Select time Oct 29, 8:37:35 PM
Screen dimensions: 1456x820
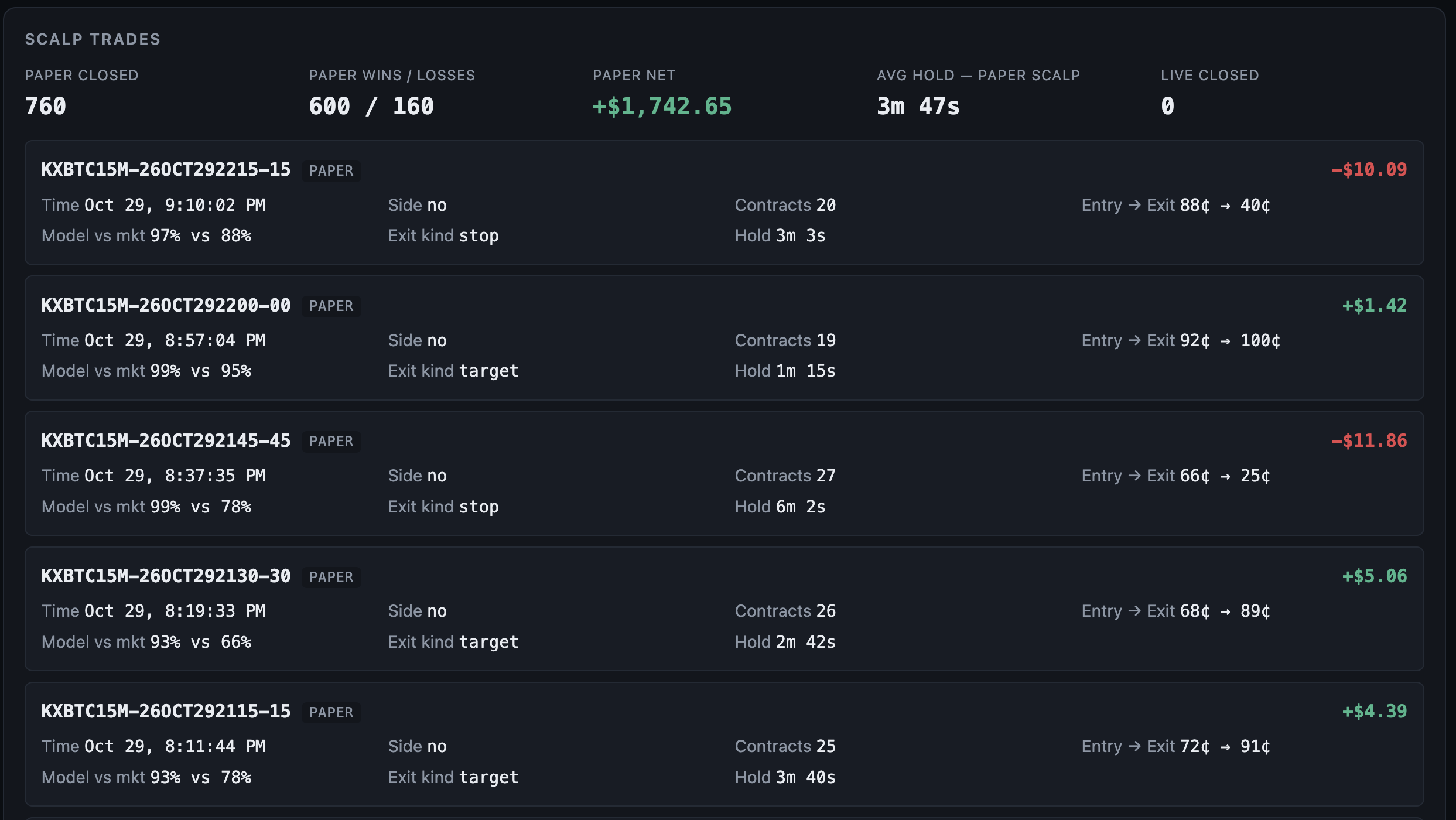175,476
